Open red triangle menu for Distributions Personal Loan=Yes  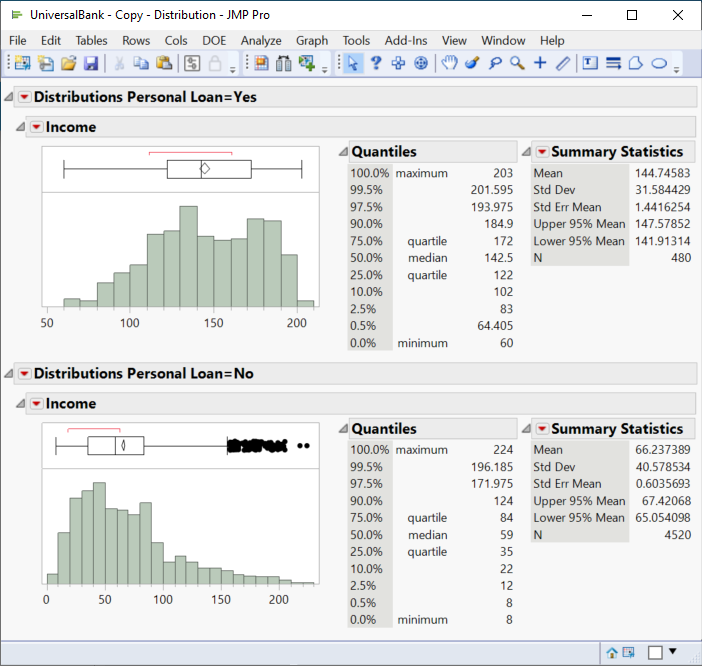[24, 97]
